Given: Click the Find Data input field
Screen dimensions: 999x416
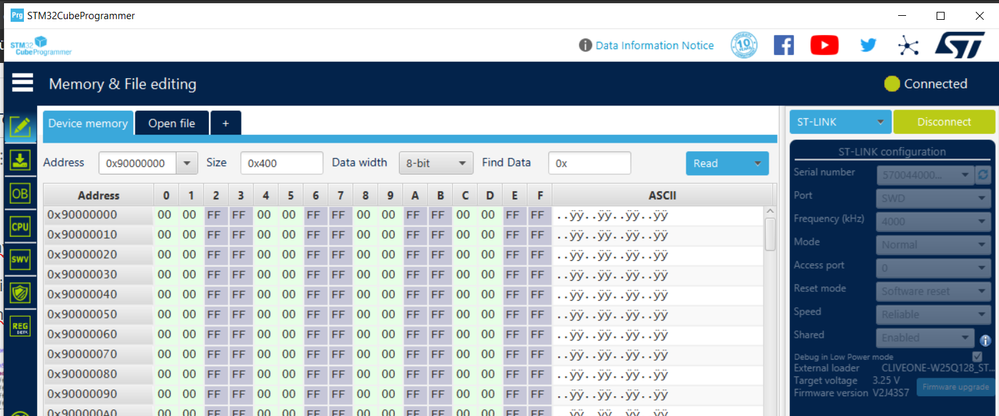Looking at the screenshot, I should click(589, 163).
